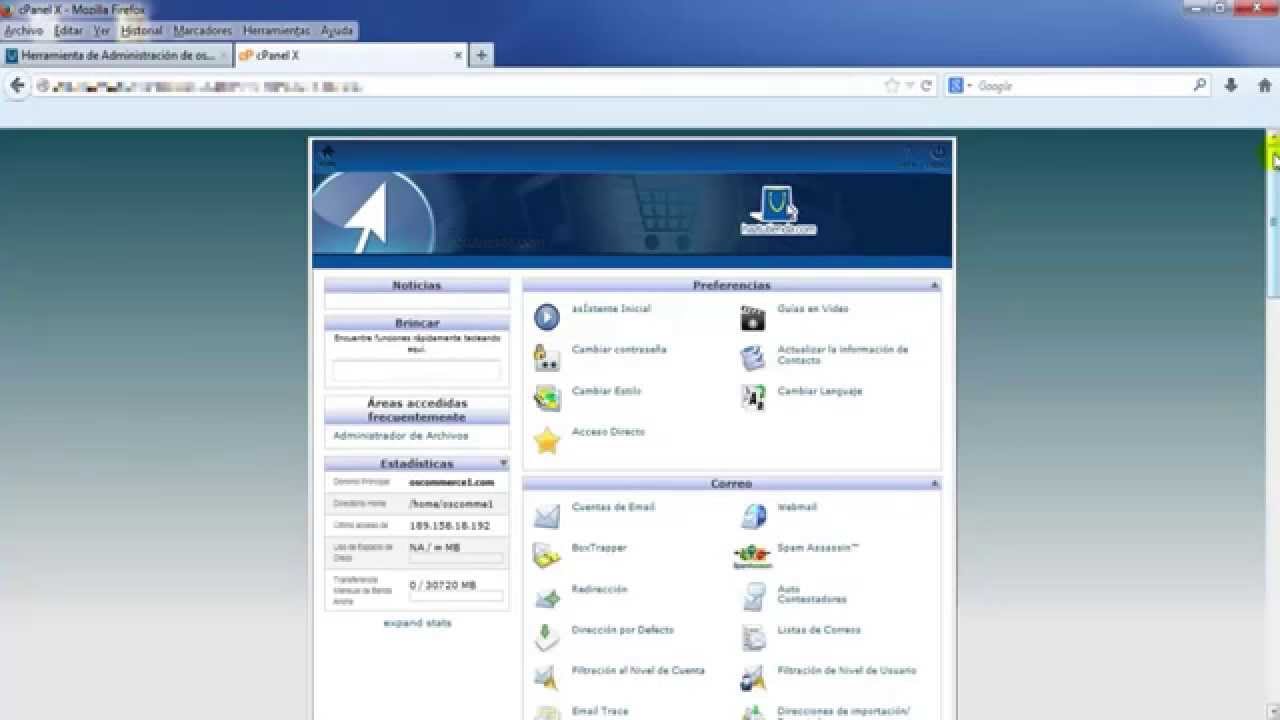The image size is (1280, 720).
Task: Click Filtración de Nivel de Usuario icon
Action: [x=752, y=679]
